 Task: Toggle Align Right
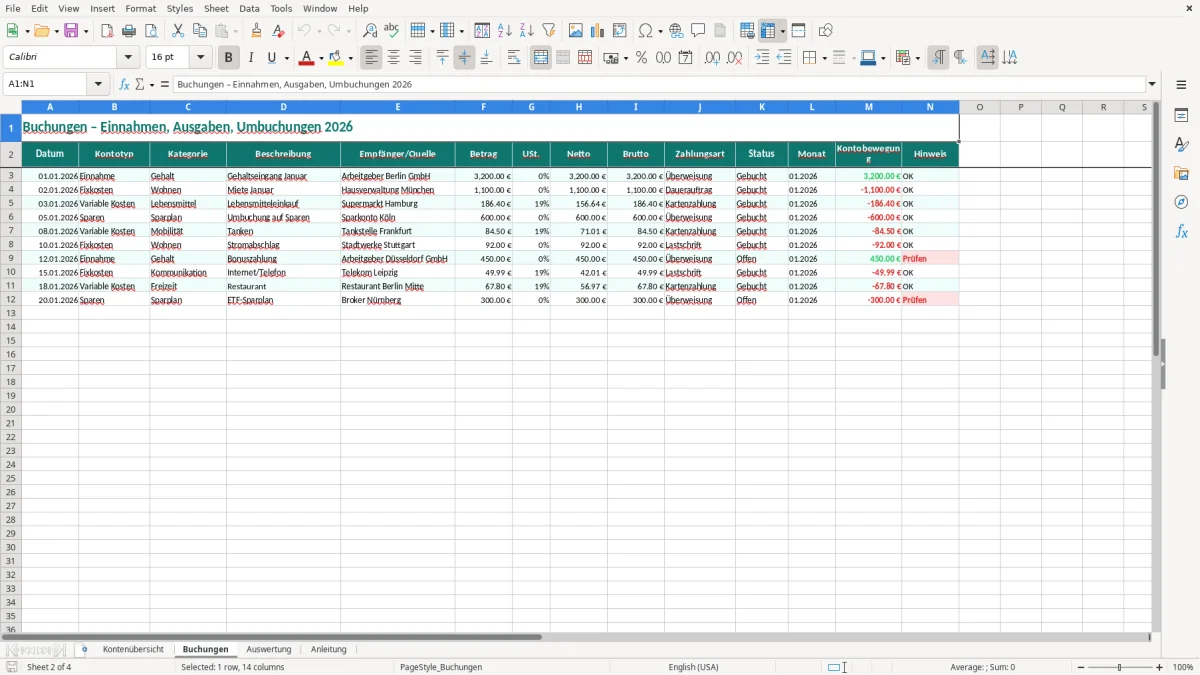coord(415,58)
